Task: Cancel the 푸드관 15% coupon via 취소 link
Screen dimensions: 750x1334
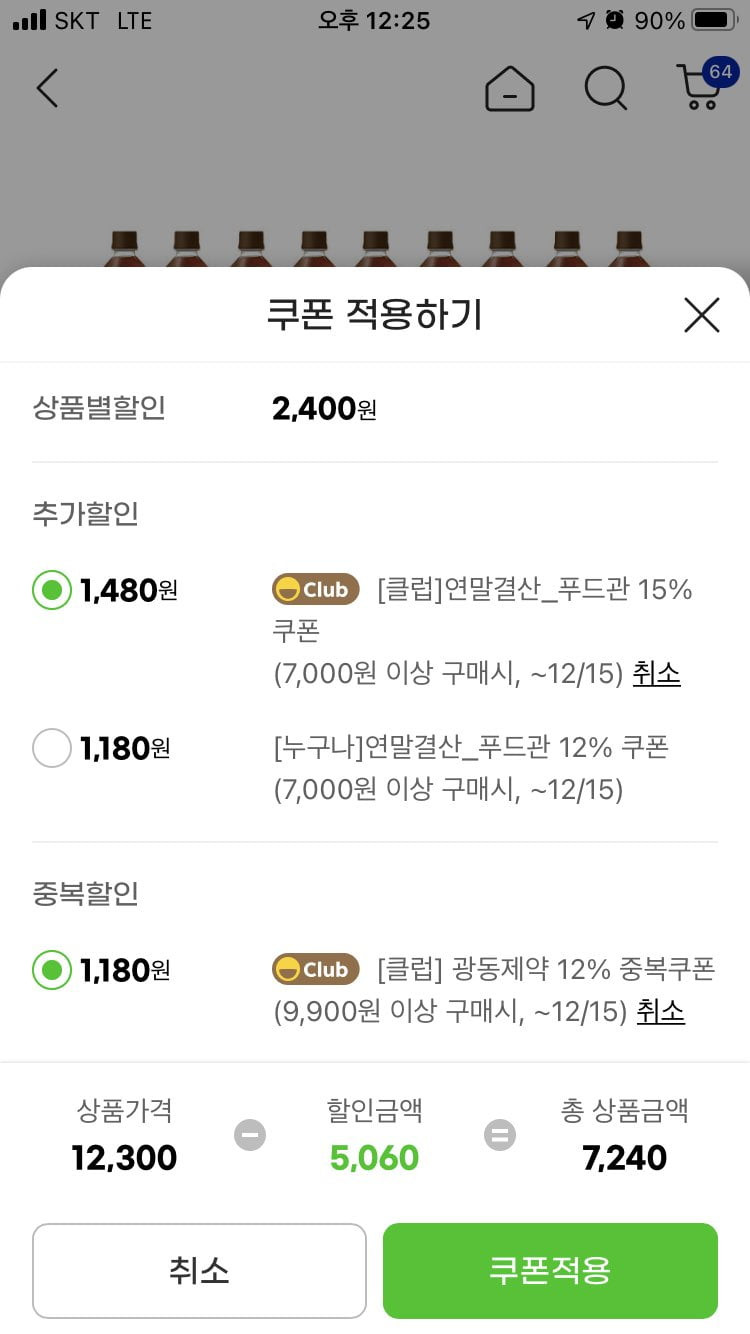Action: tap(656, 674)
